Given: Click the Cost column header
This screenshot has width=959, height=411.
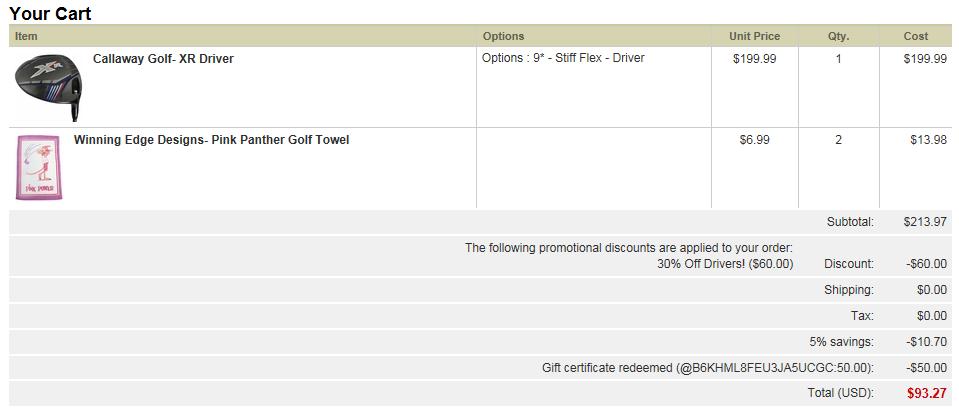Looking at the screenshot, I should (x=916, y=36).
